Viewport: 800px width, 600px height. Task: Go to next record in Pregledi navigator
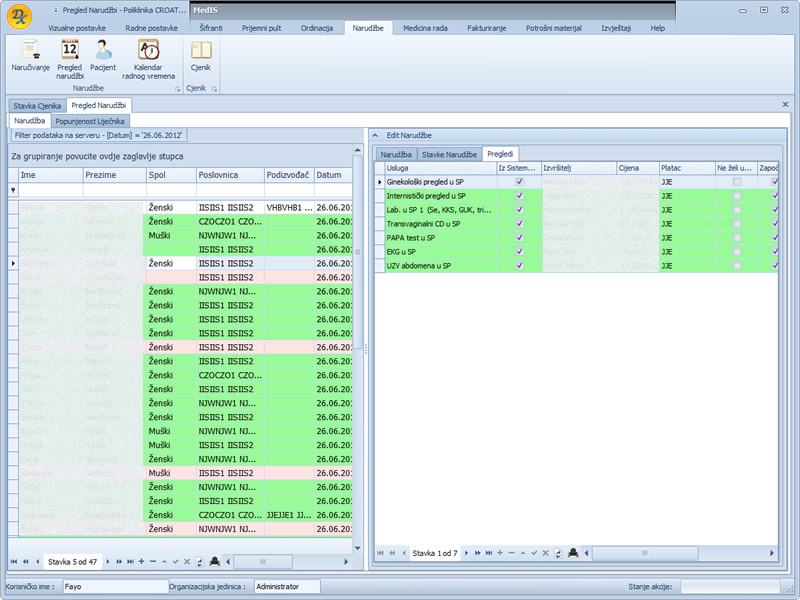pyautogui.click(x=466, y=553)
